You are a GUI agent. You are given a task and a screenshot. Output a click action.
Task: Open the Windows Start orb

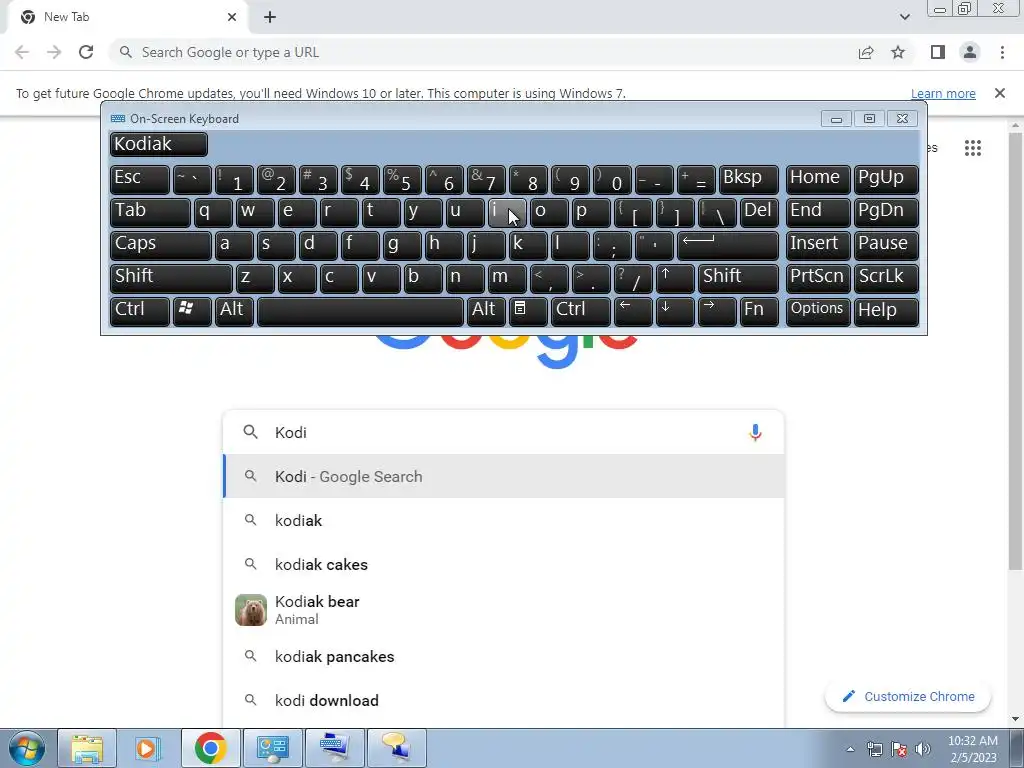pos(27,748)
